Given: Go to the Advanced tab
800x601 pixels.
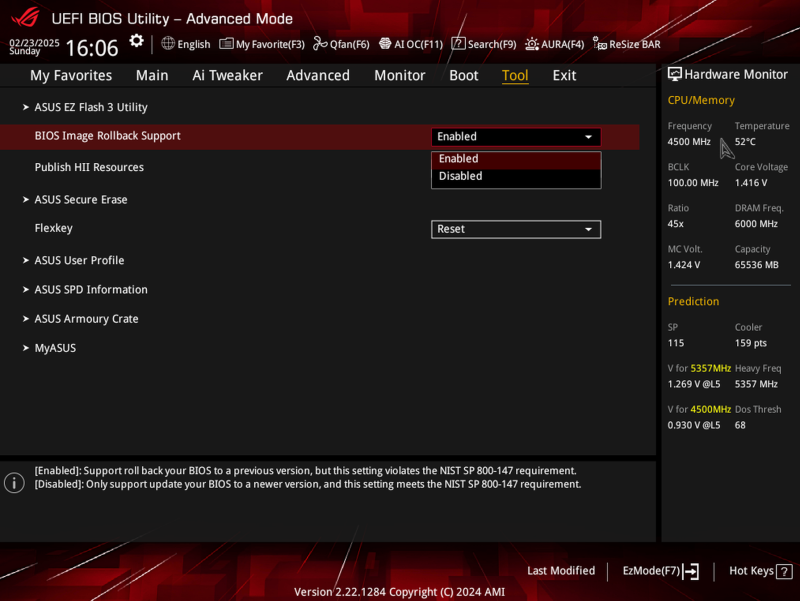Looking at the screenshot, I should point(318,76).
